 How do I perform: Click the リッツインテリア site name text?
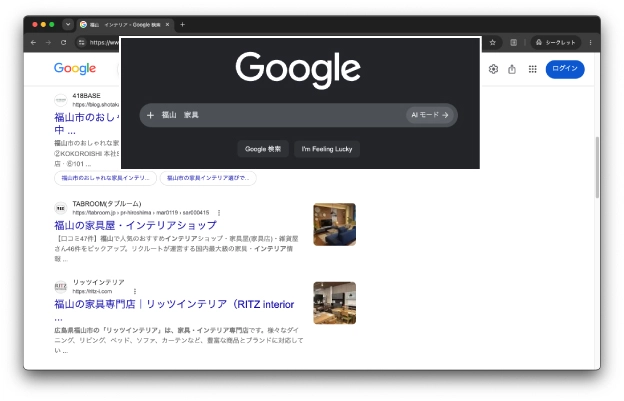98,282
